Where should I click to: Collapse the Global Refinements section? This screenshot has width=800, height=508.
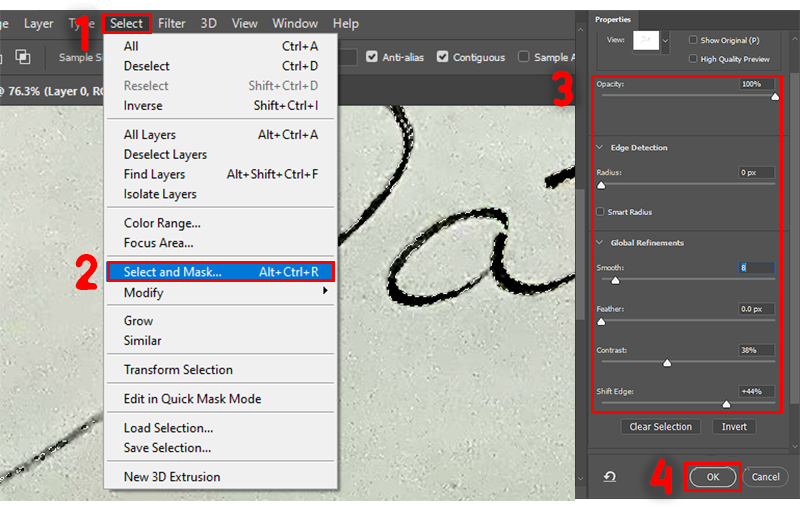pos(600,243)
